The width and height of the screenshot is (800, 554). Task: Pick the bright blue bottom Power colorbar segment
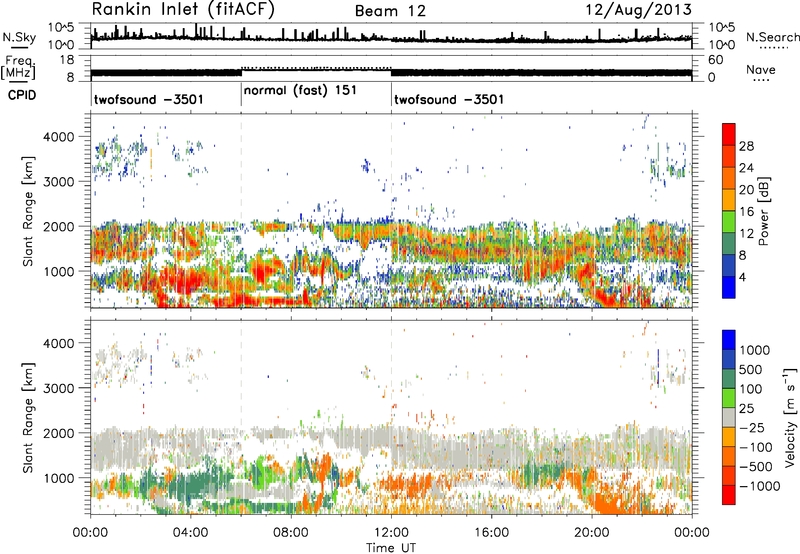coord(729,287)
